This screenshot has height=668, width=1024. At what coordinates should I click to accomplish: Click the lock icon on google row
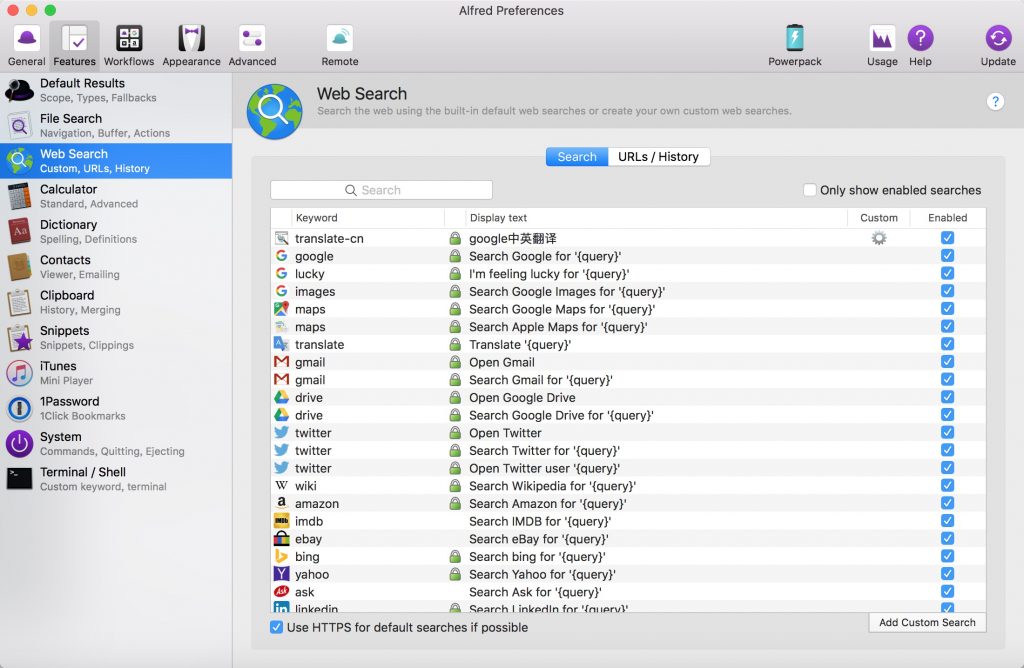(455, 256)
